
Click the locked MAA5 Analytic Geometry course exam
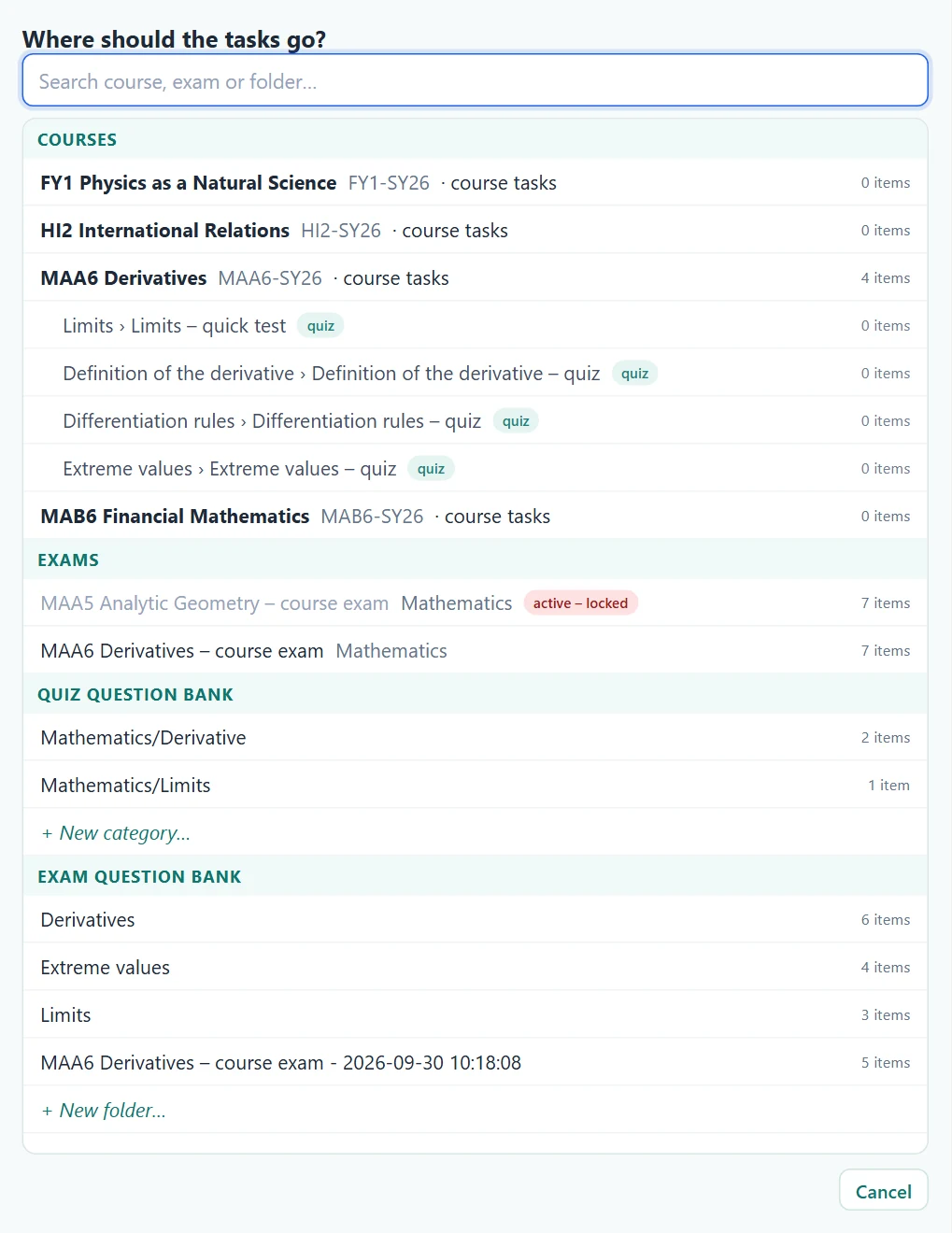click(475, 603)
